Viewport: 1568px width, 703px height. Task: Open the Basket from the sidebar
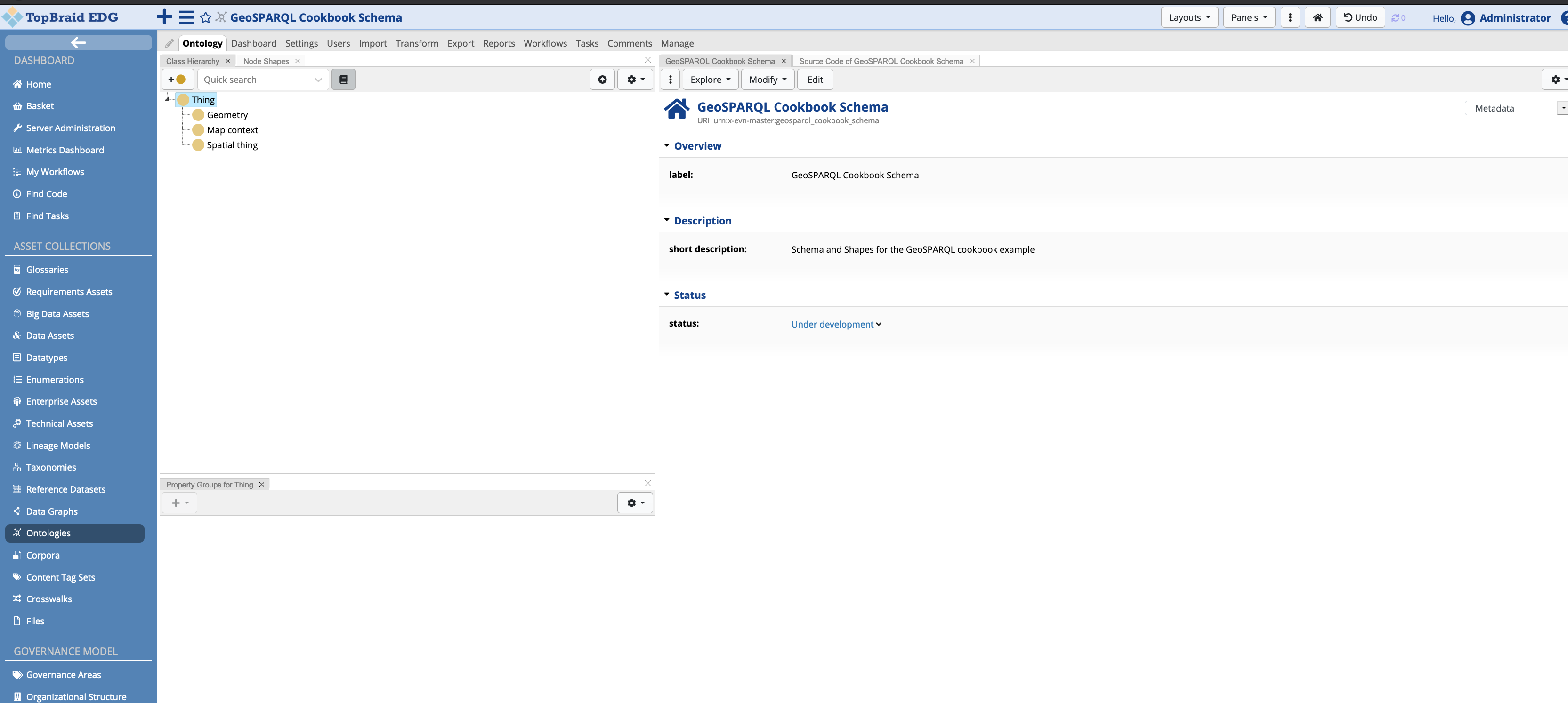40,105
